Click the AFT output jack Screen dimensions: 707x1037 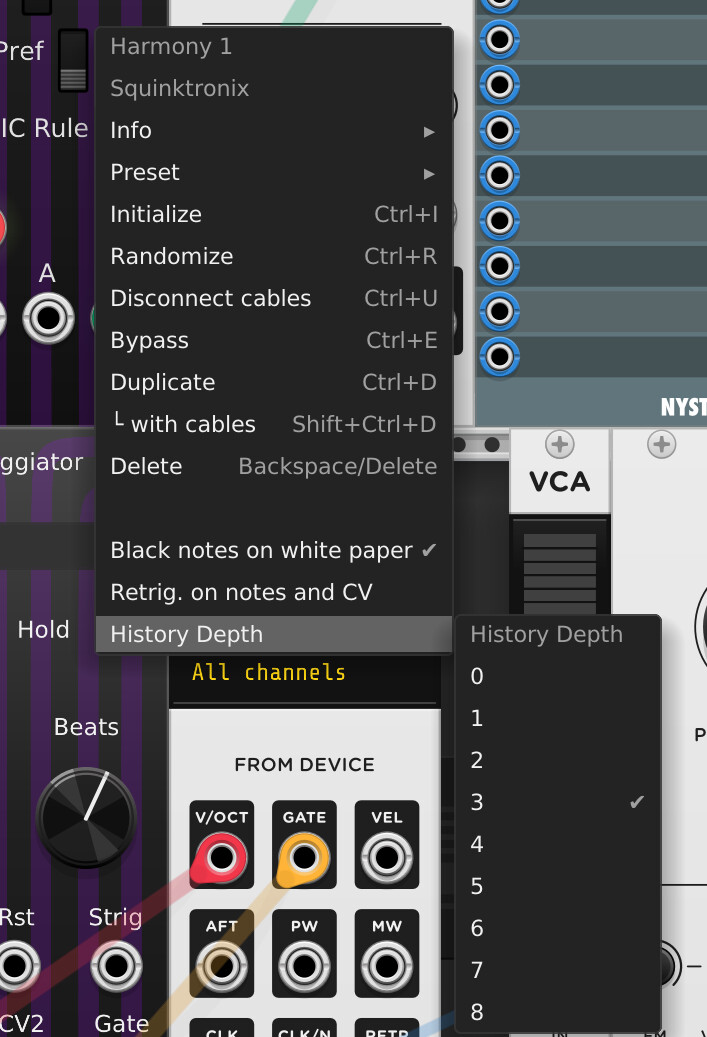pyautogui.click(x=222, y=966)
